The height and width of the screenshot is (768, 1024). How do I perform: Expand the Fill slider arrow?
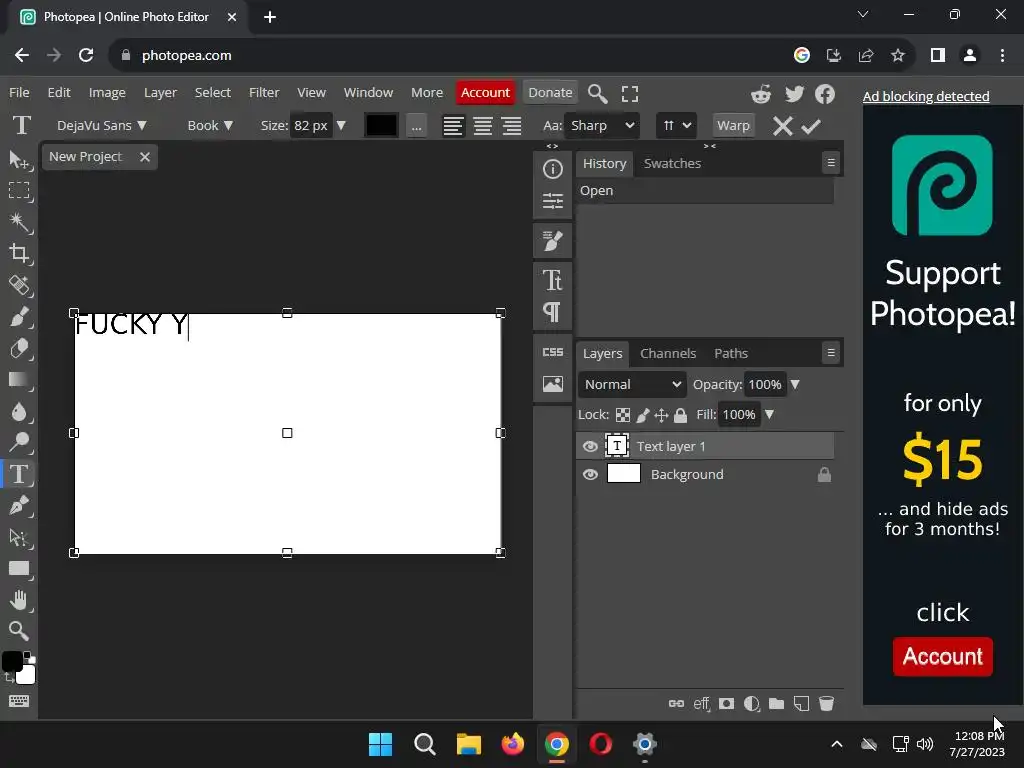pyautogui.click(x=769, y=415)
